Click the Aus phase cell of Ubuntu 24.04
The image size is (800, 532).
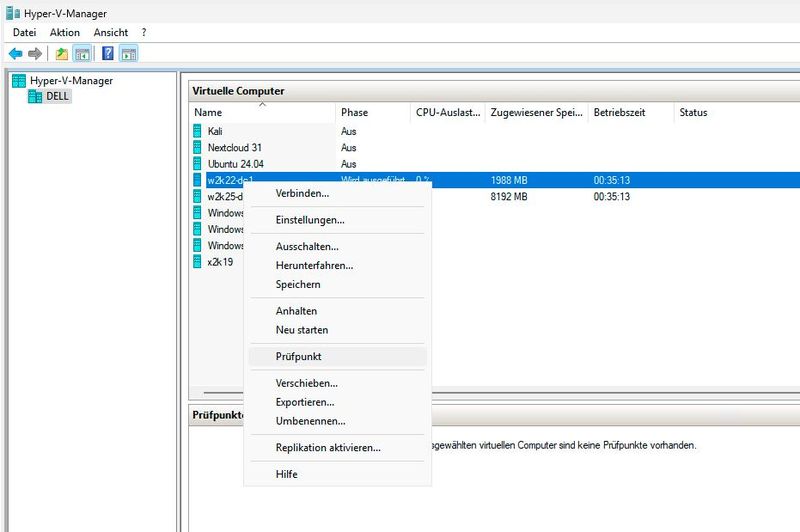click(348, 164)
